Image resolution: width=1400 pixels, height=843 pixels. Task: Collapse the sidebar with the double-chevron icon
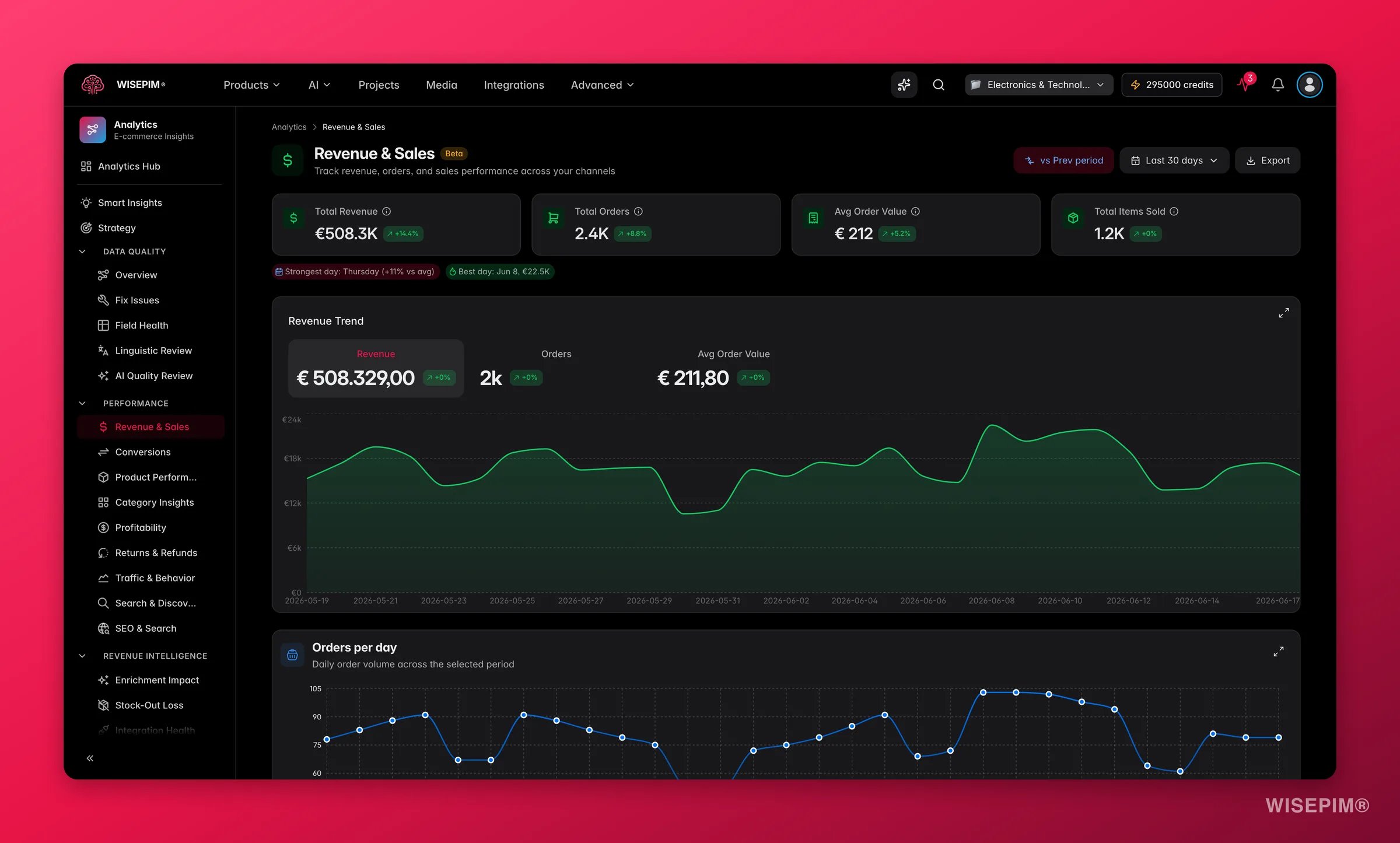[90, 758]
